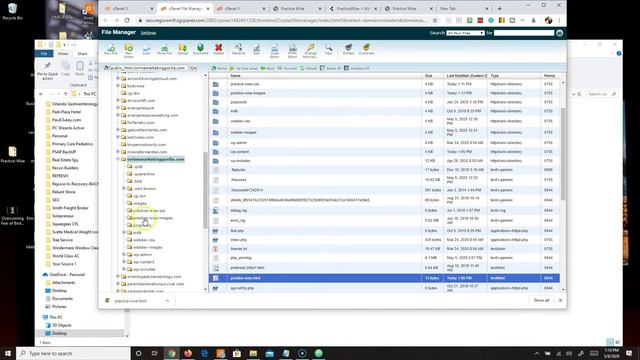Screen dimensions: 640x360
Task: Click the New Folder toolbar icon
Action: tap(129, 50)
